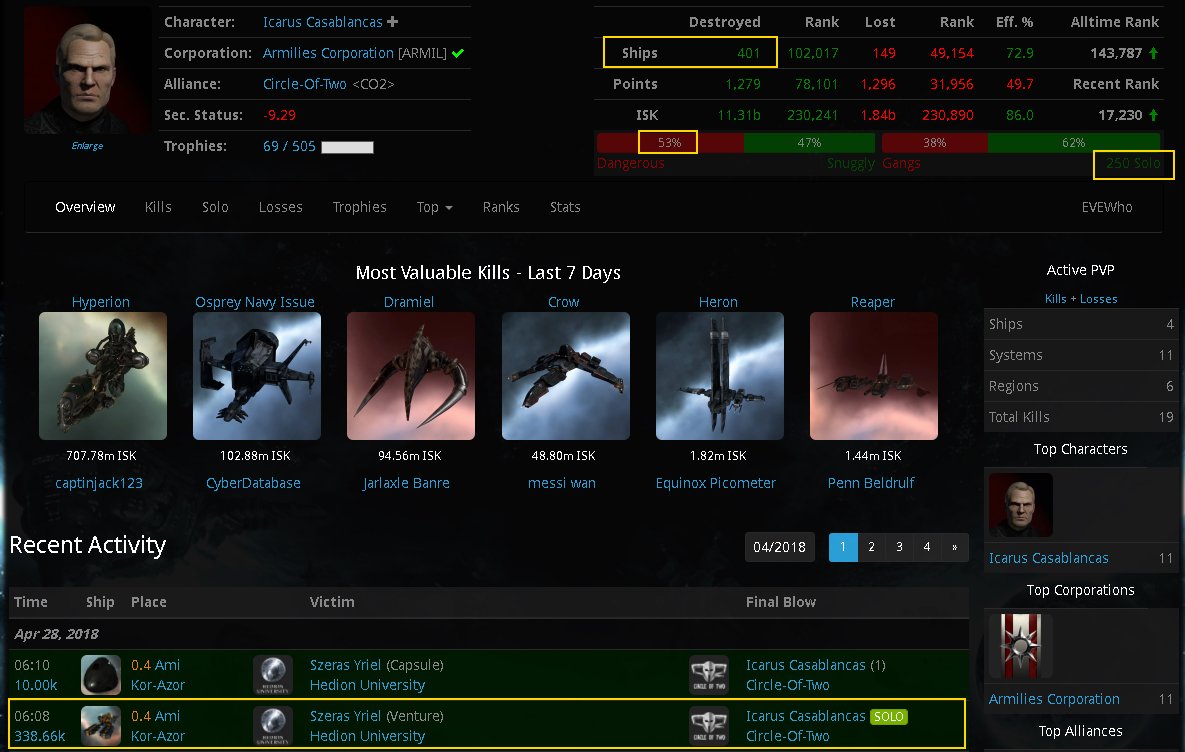This screenshot has height=752, width=1185.
Task: Click the 62% Solo bar segment
Action: click(1074, 142)
